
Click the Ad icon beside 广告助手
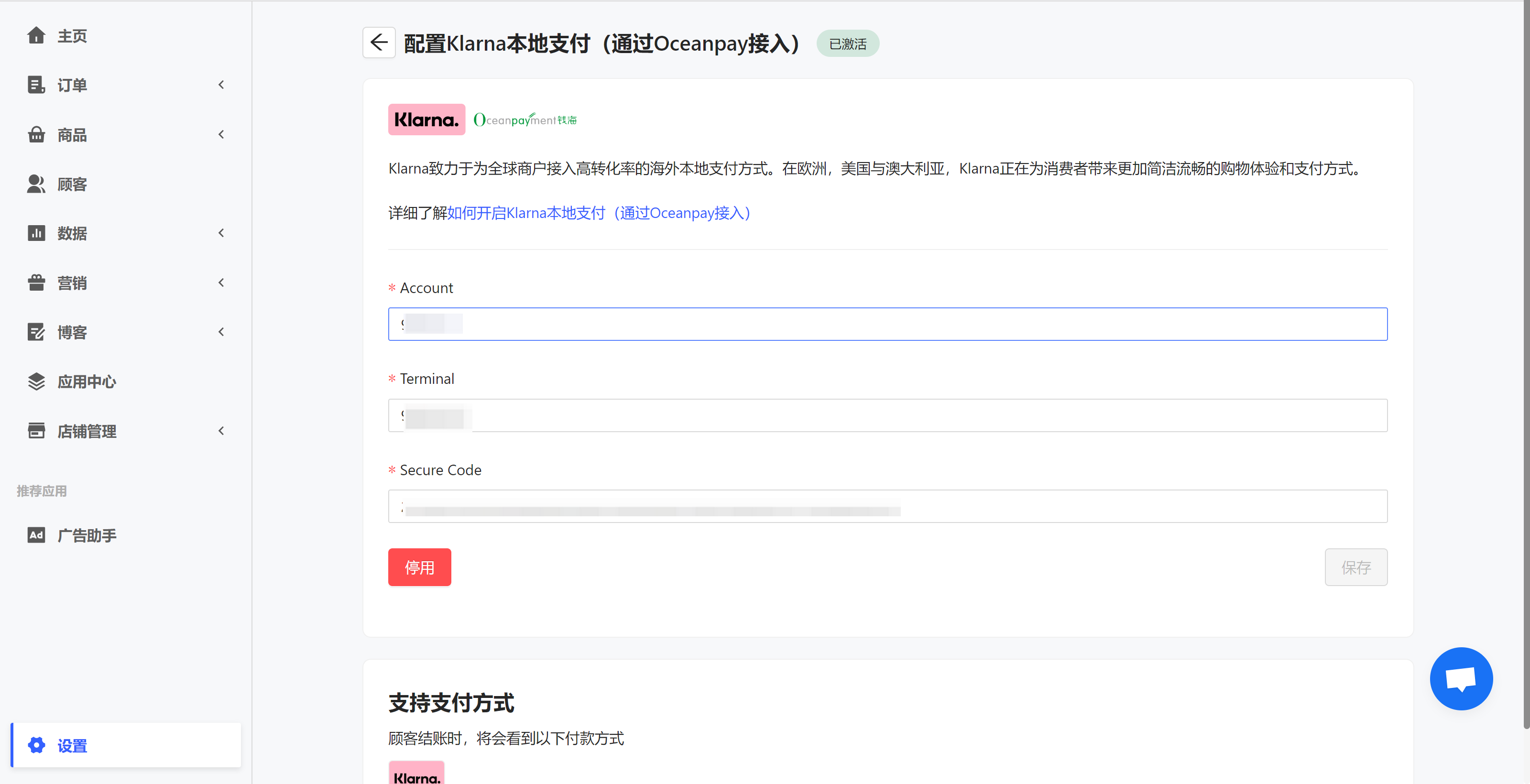point(36,535)
